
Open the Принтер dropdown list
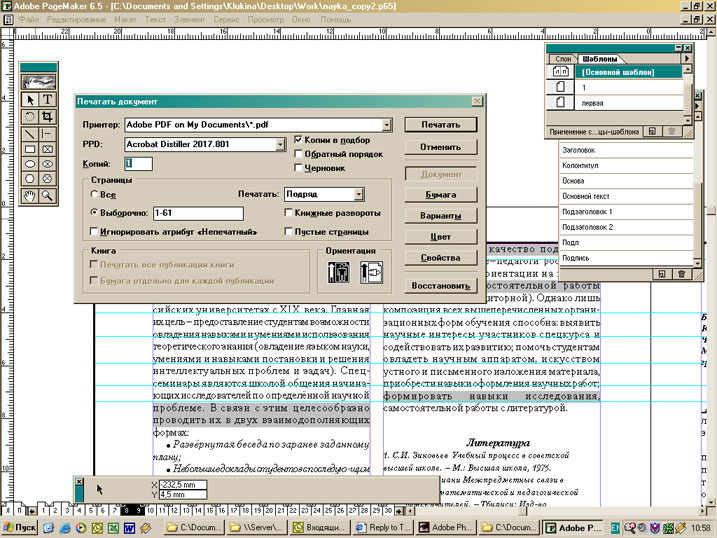(387, 125)
